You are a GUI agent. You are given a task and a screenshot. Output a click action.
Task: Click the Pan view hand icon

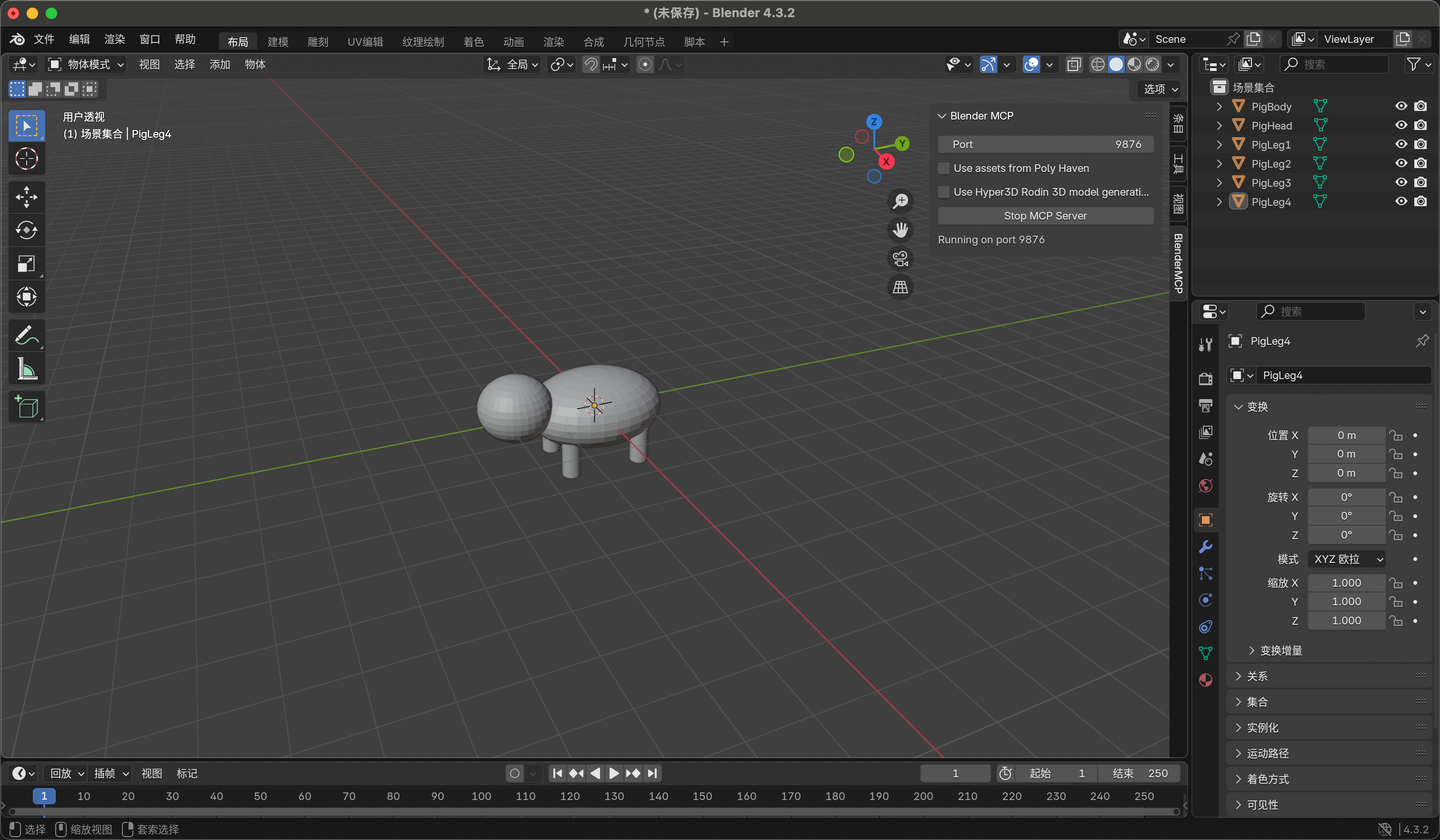click(900, 230)
